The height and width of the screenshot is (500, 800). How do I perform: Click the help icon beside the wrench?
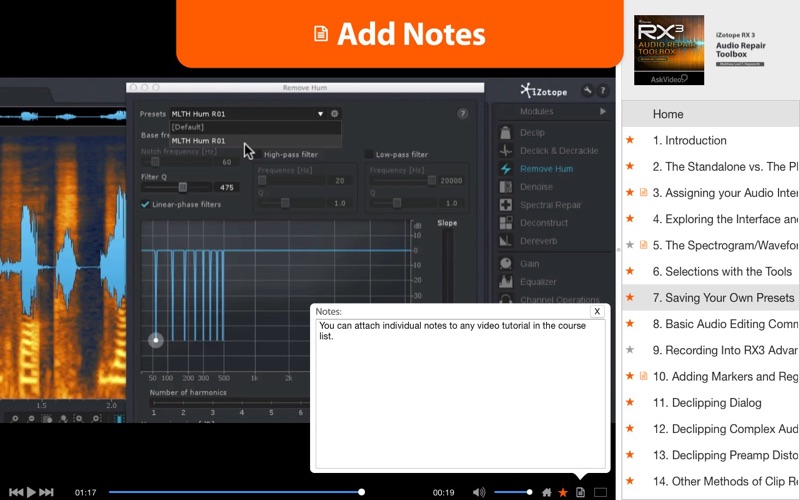click(603, 91)
